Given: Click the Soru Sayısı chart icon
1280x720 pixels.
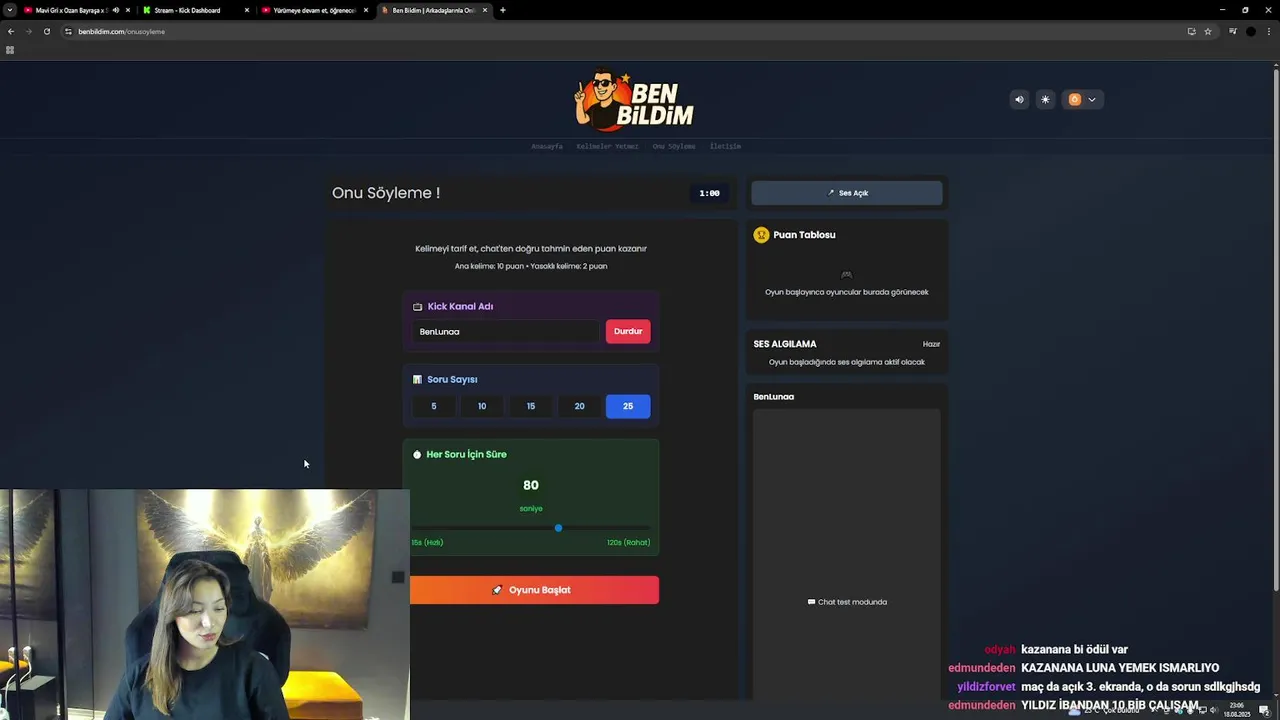Looking at the screenshot, I should click(417, 380).
